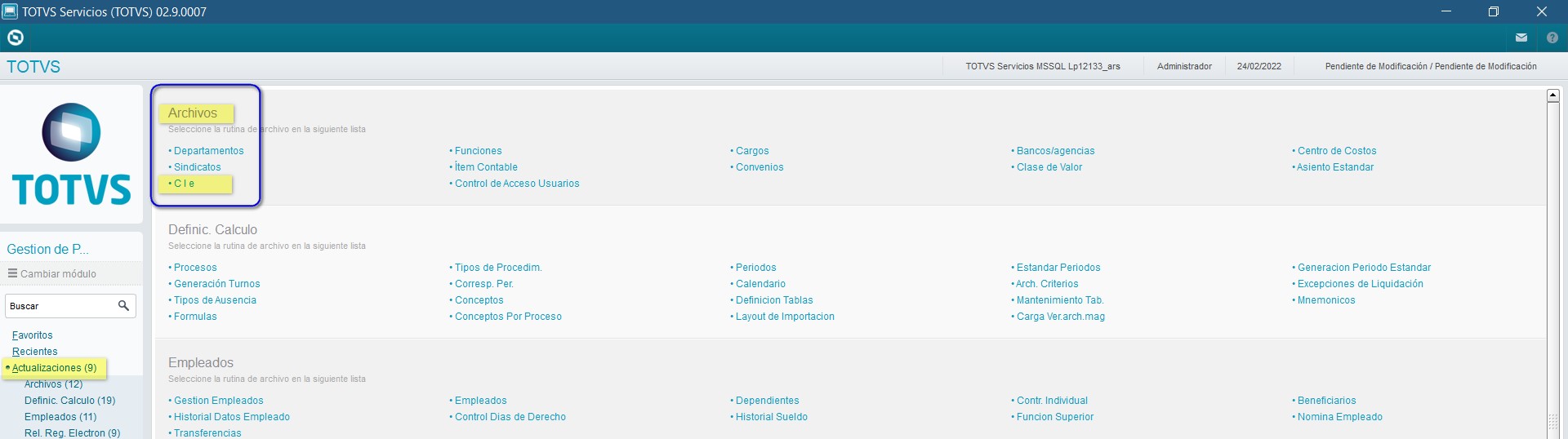1568x439 pixels.
Task: Open Generación Turnos routine
Action: coord(217,284)
